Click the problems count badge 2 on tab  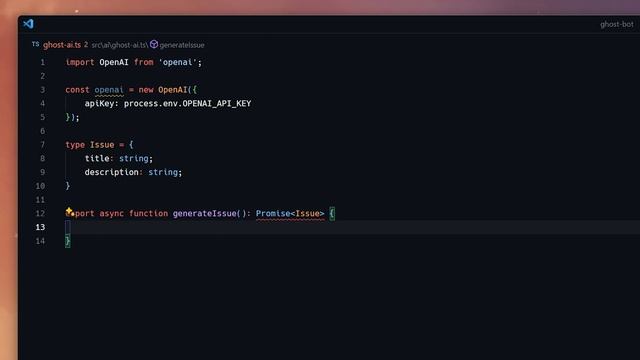[86, 44]
